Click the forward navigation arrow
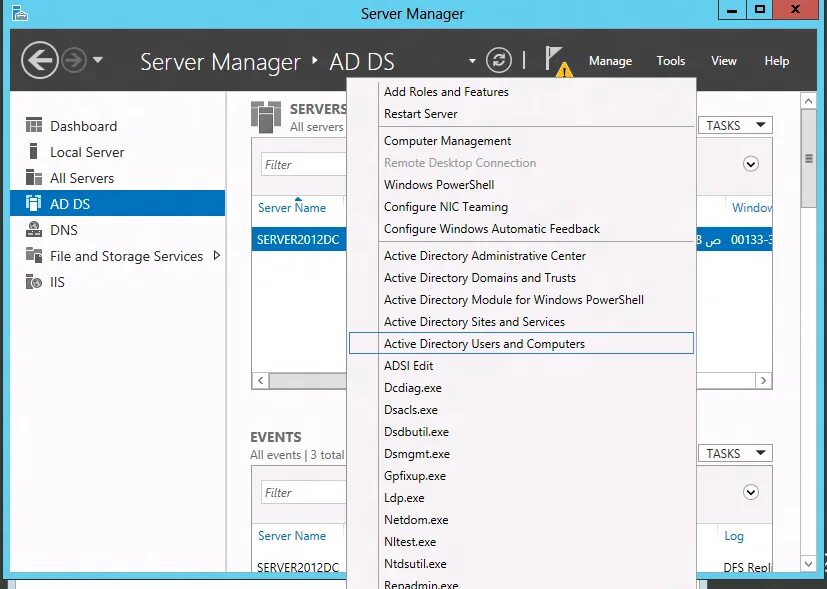The image size is (827, 589). click(x=74, y=61)
